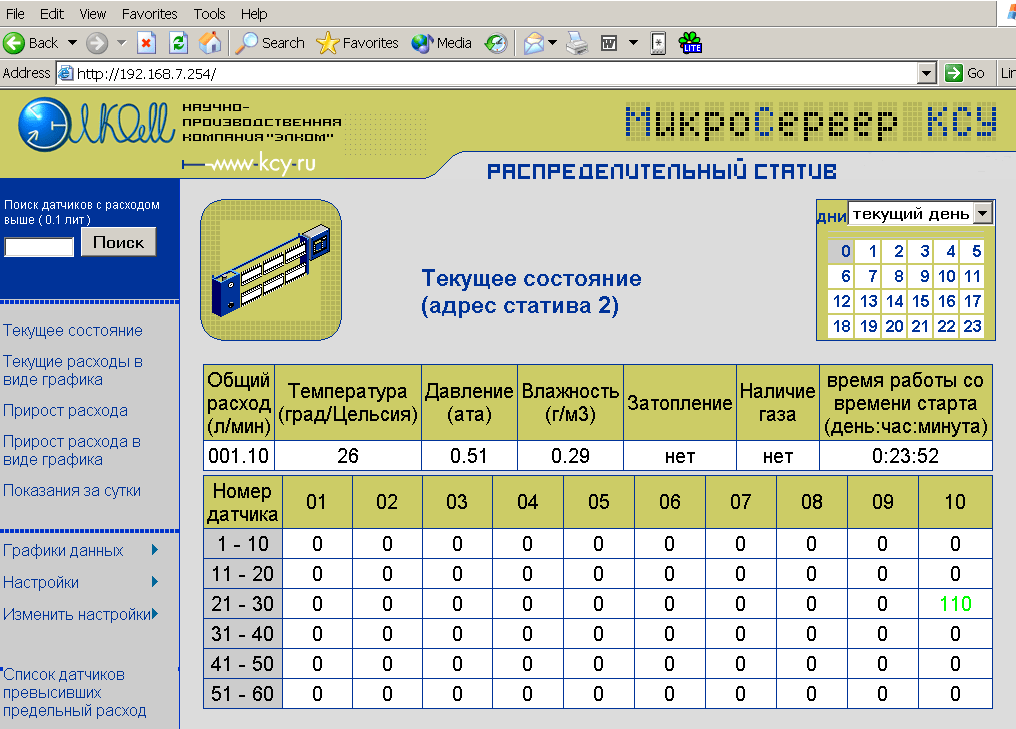Screen dimensions: 1016x729
Task: Click the uptime value 0:23:52
Action: [905, 456]
